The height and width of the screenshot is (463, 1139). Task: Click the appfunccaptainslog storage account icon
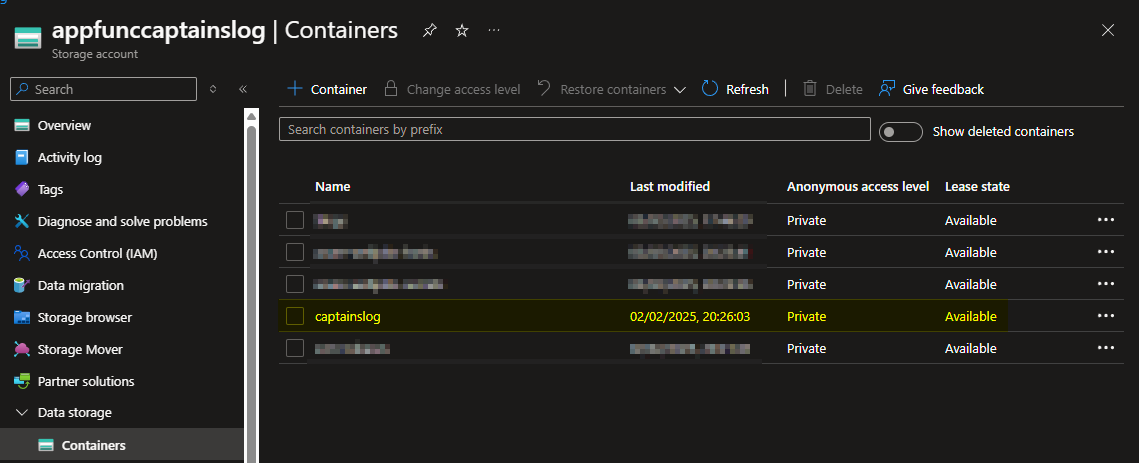click(28, 38)
